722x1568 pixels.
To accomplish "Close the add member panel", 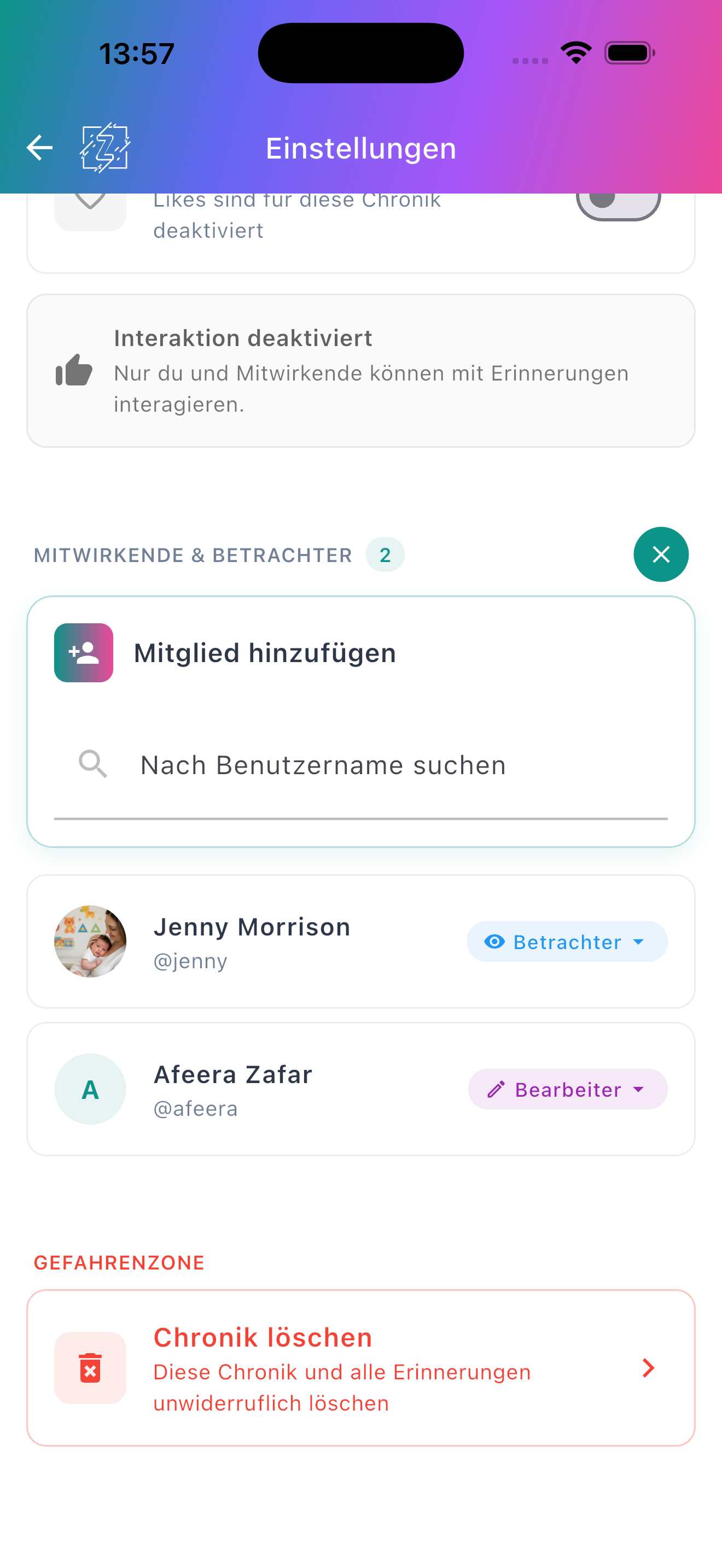I will click(661, 554).
